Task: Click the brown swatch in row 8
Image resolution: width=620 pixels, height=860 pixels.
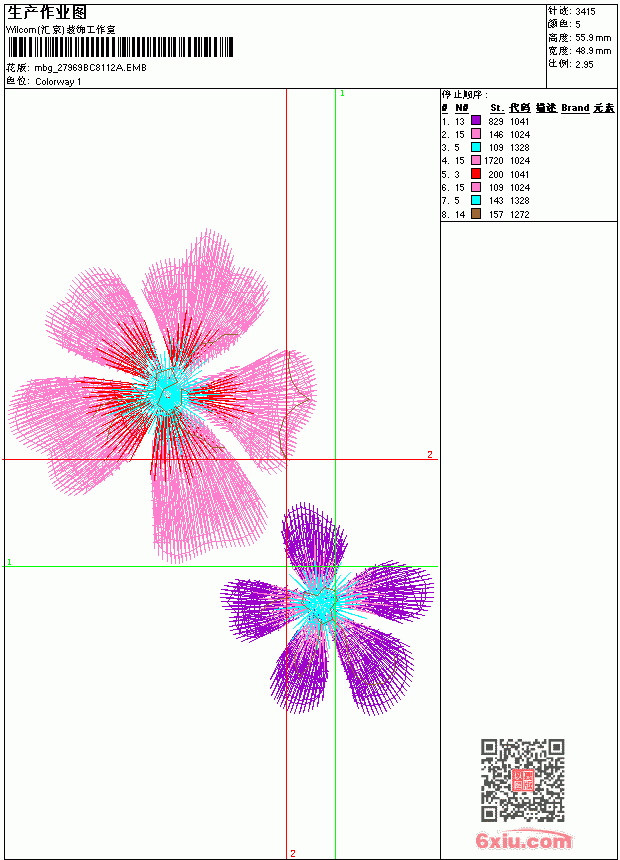Action: pyautogui.click(x=476, y=214)
